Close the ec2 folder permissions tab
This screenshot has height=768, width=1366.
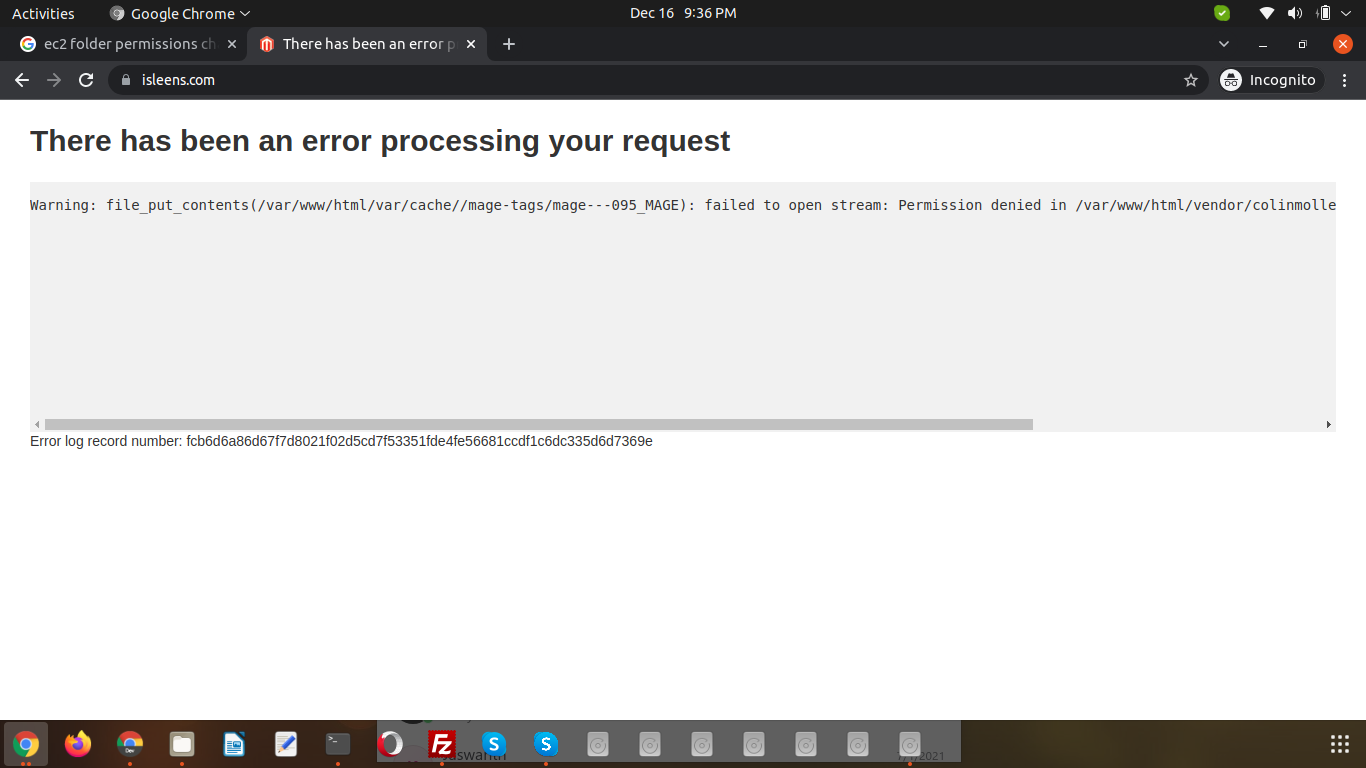click(232, 44)
